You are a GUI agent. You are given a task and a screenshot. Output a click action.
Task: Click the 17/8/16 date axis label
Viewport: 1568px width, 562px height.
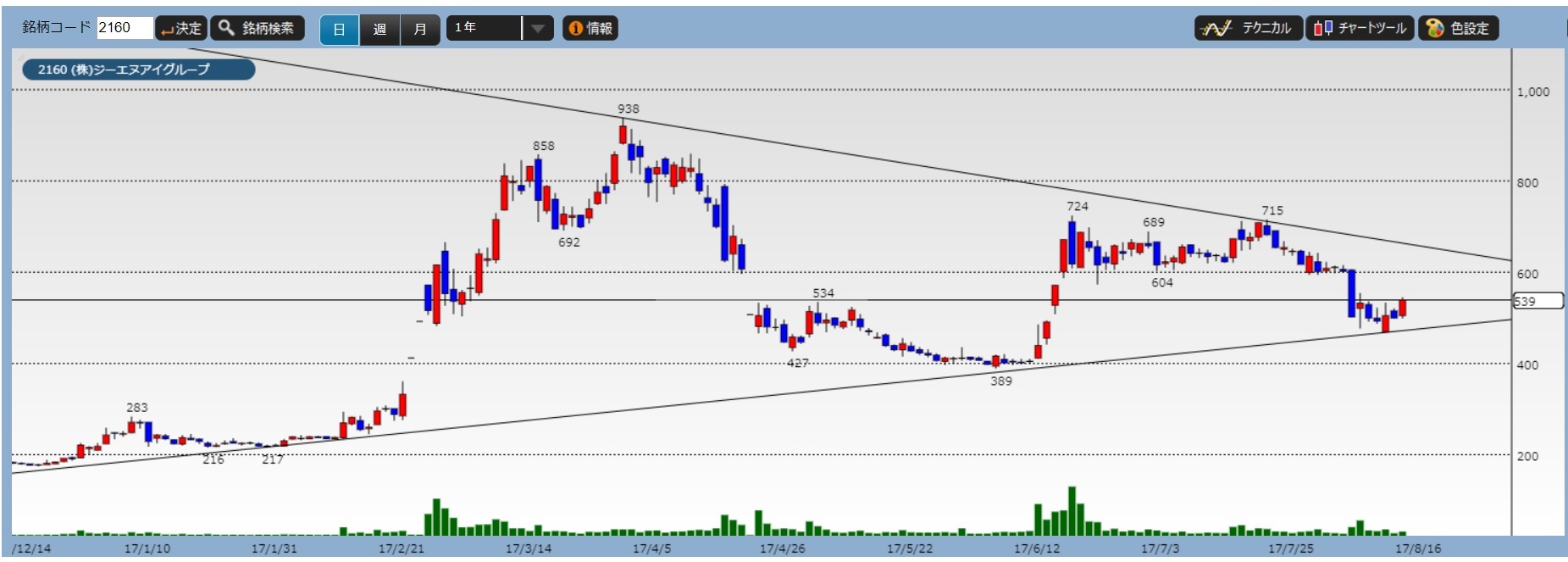[x=1418, y=548]
